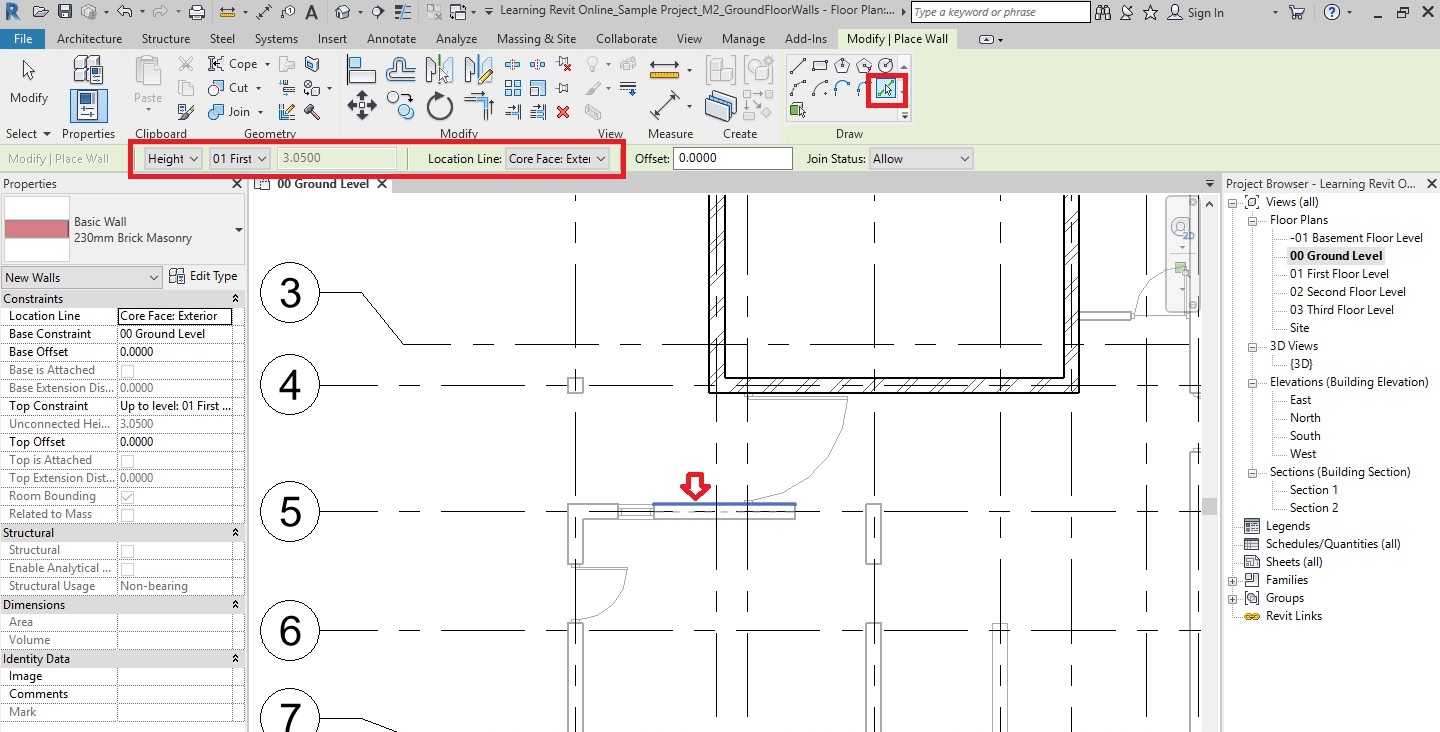The image size is (1440, 732).
Task: Toggle the Room Bounding checkbox
Action: click(127, 496)
